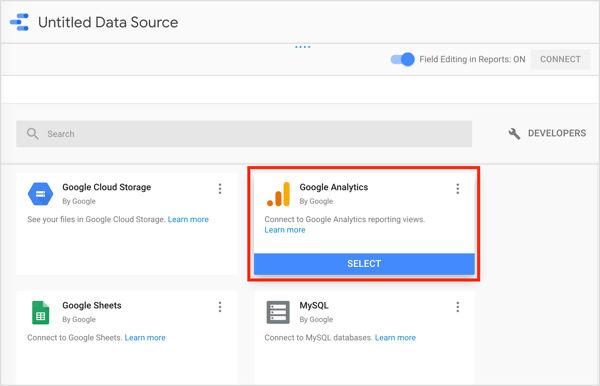
Task: Click the Google Analytics title text
Action: click(x=334, y=187)
